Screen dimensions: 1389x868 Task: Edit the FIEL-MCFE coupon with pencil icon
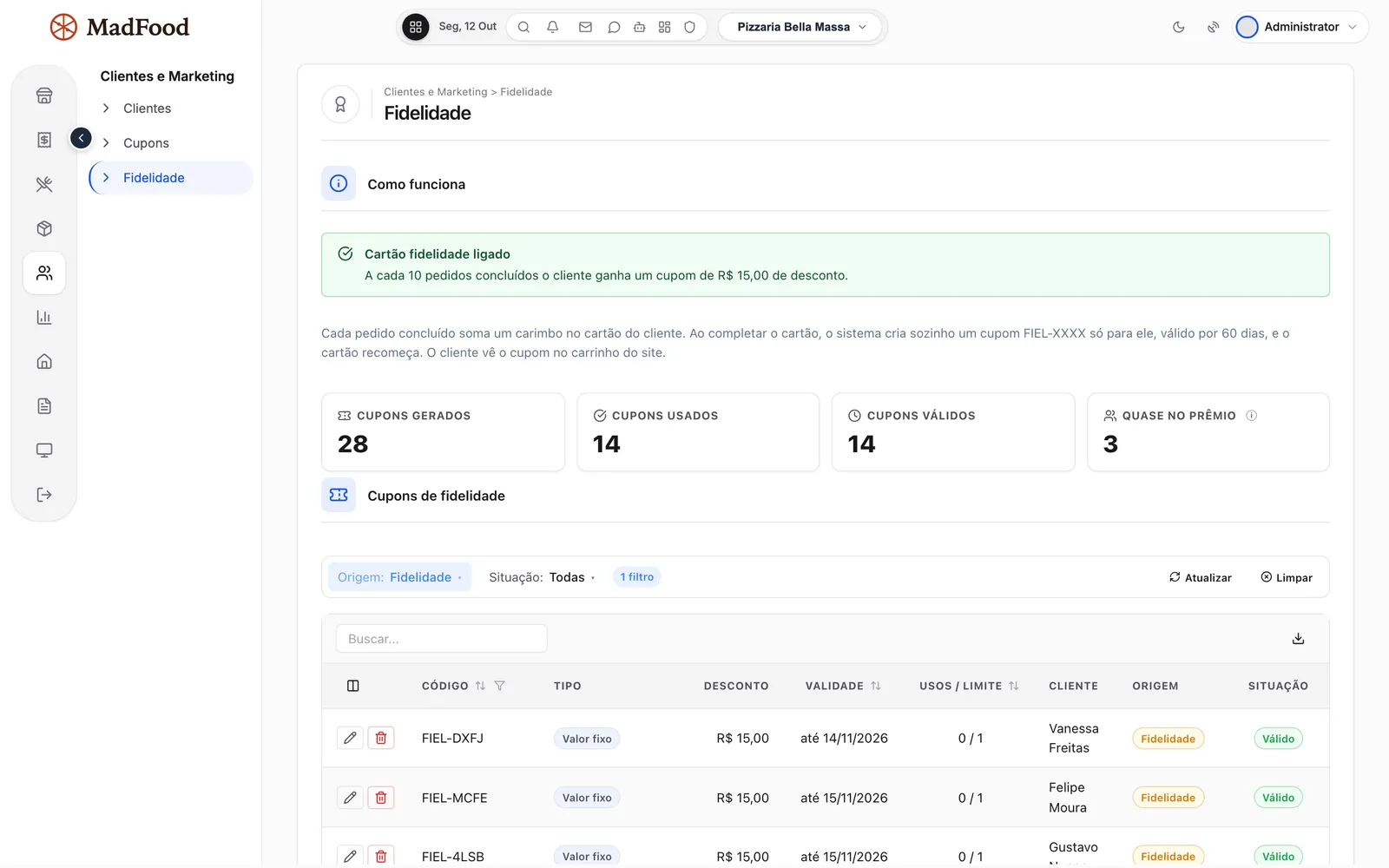[350, 798]
